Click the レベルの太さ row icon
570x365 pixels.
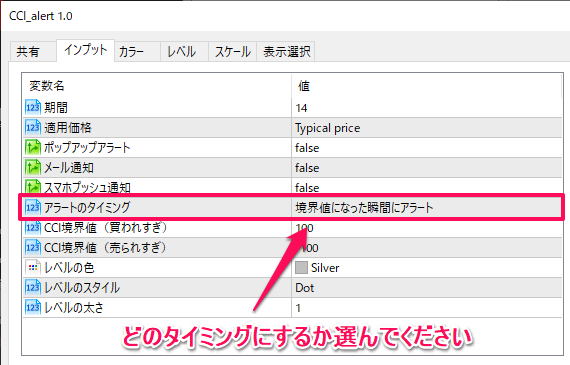(33, 307)
